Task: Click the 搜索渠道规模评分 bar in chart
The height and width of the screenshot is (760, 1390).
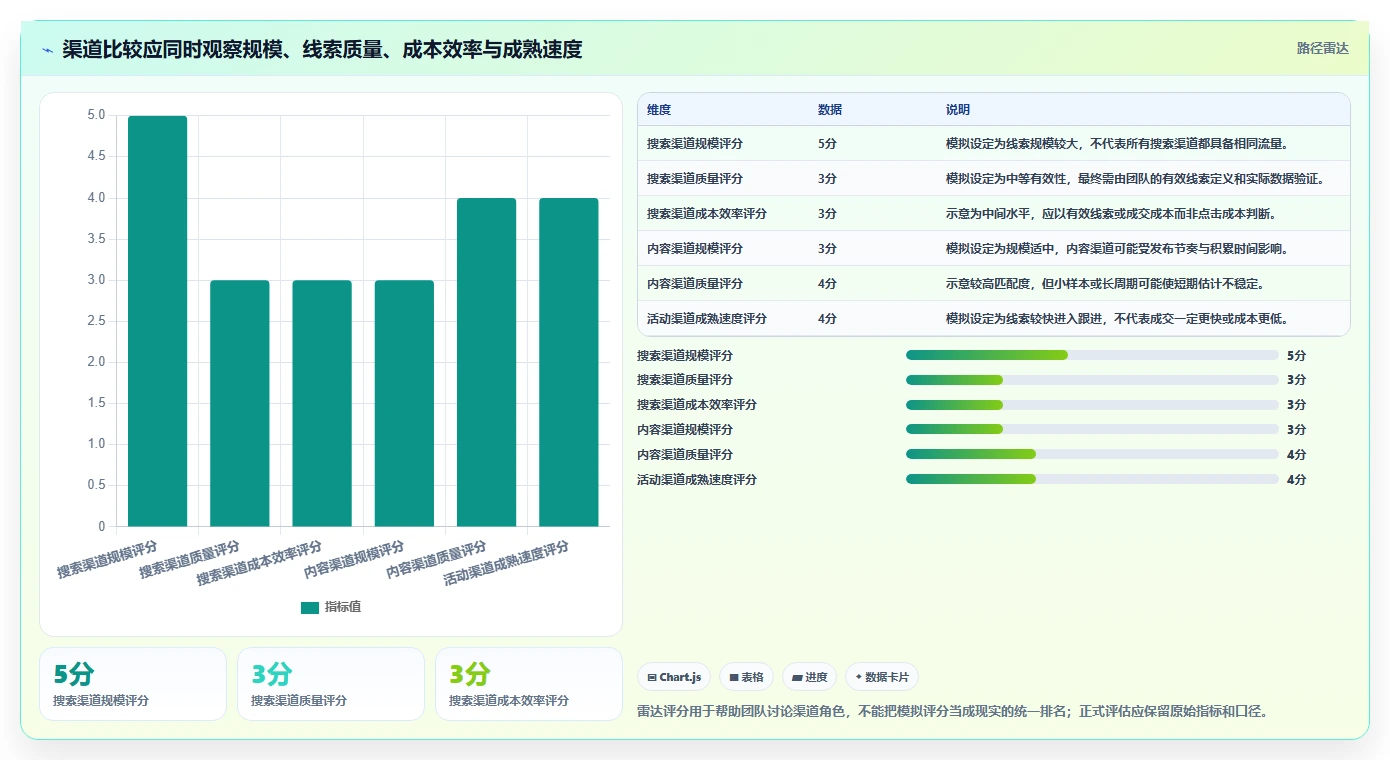Action: 158,321
